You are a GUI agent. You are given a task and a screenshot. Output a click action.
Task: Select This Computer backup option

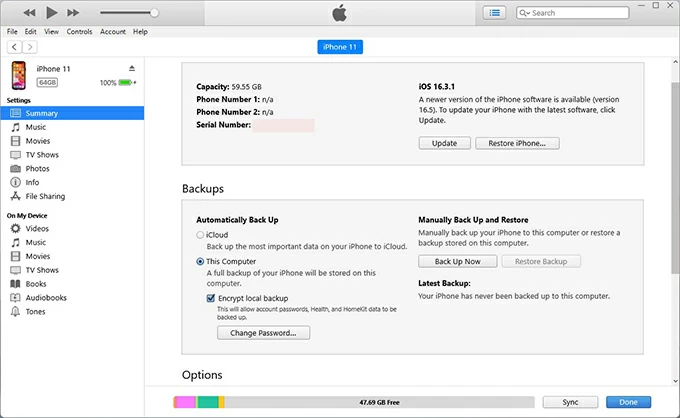point(201,261)
